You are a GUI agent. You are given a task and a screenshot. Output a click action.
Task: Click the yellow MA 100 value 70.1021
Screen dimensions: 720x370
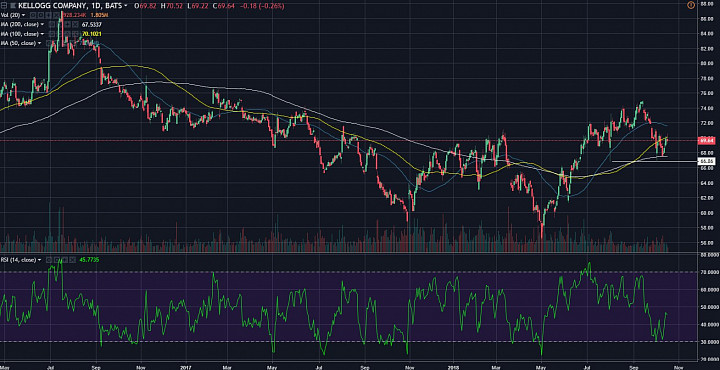[91, 34]
